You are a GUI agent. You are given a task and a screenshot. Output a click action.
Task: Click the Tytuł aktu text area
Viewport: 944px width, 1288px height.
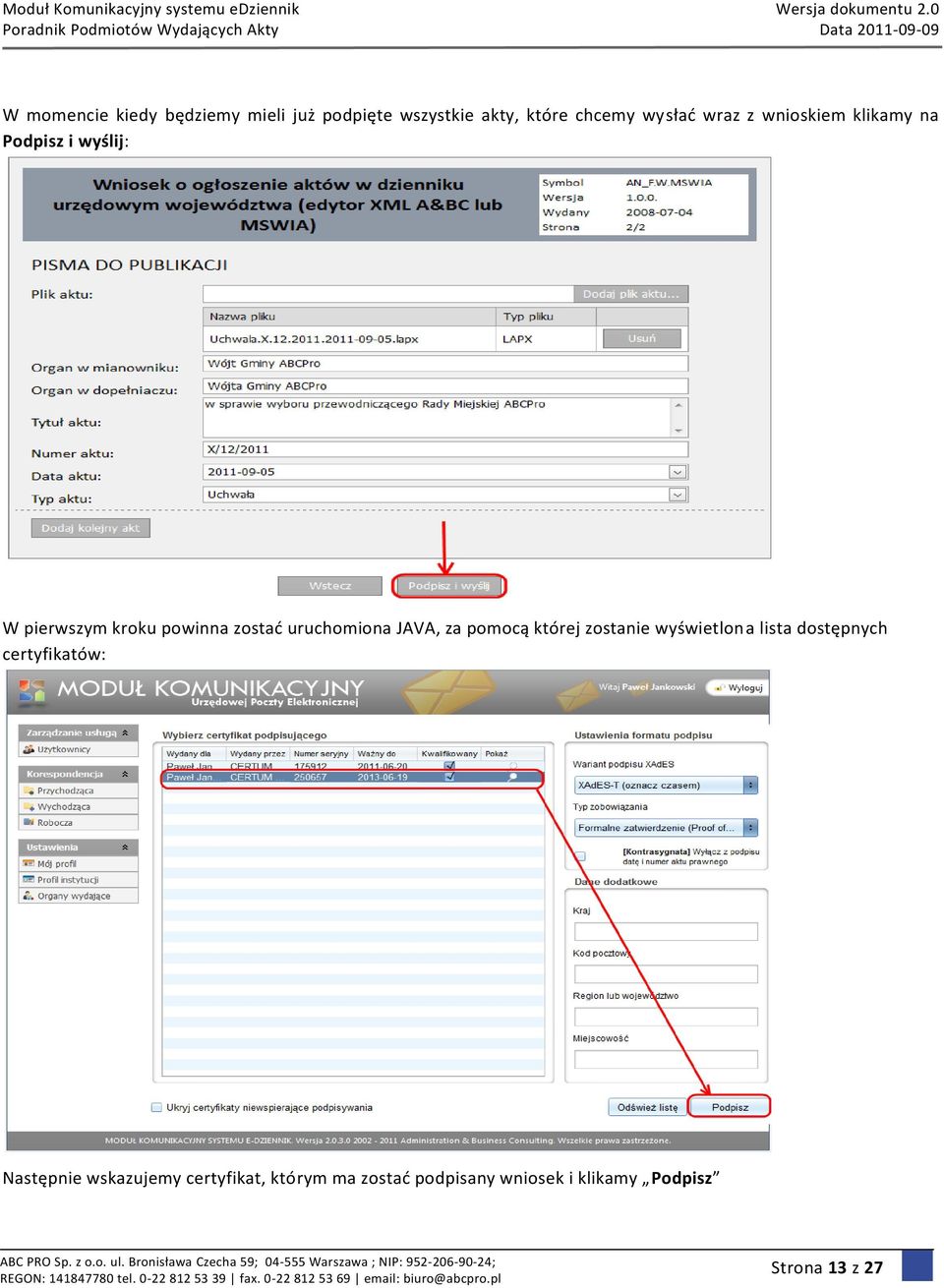(x=437, y=417)
